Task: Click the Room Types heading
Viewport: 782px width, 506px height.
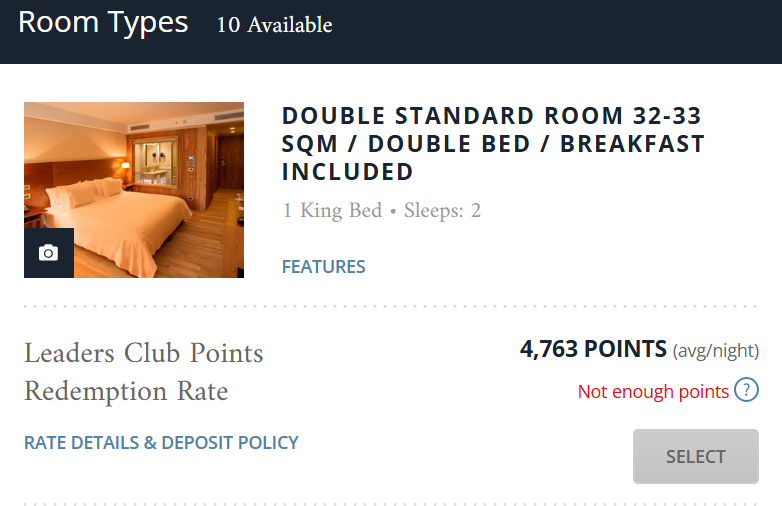Action: pos(103,23)
